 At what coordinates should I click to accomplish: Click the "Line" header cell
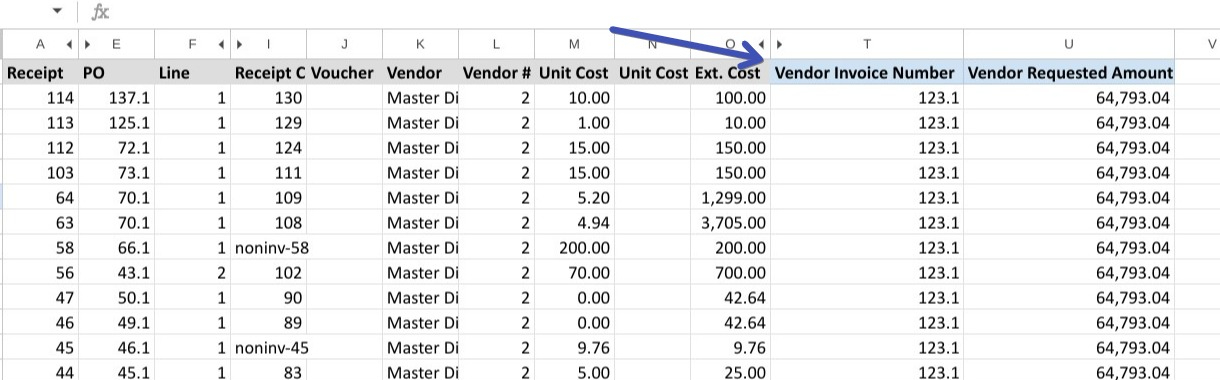point(192,73)
